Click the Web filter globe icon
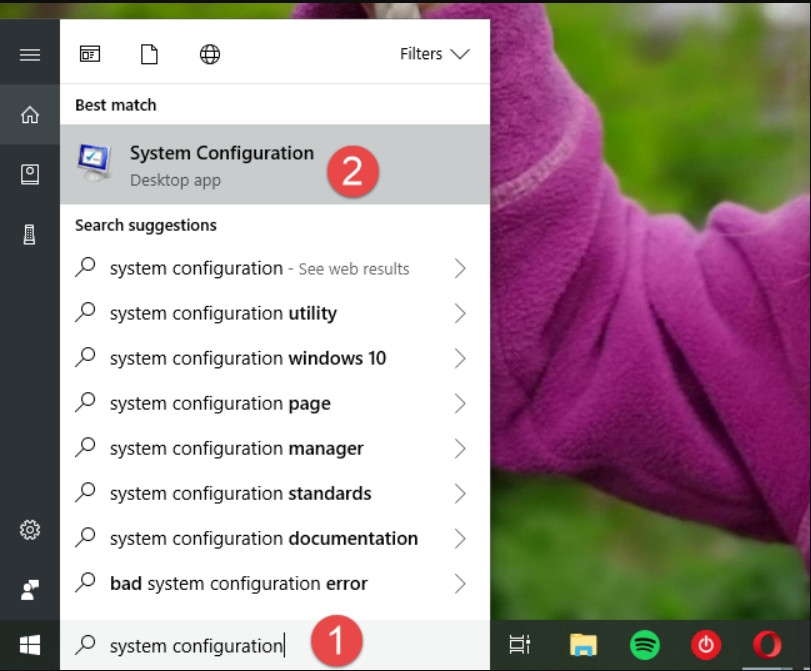 click(209, 55)
